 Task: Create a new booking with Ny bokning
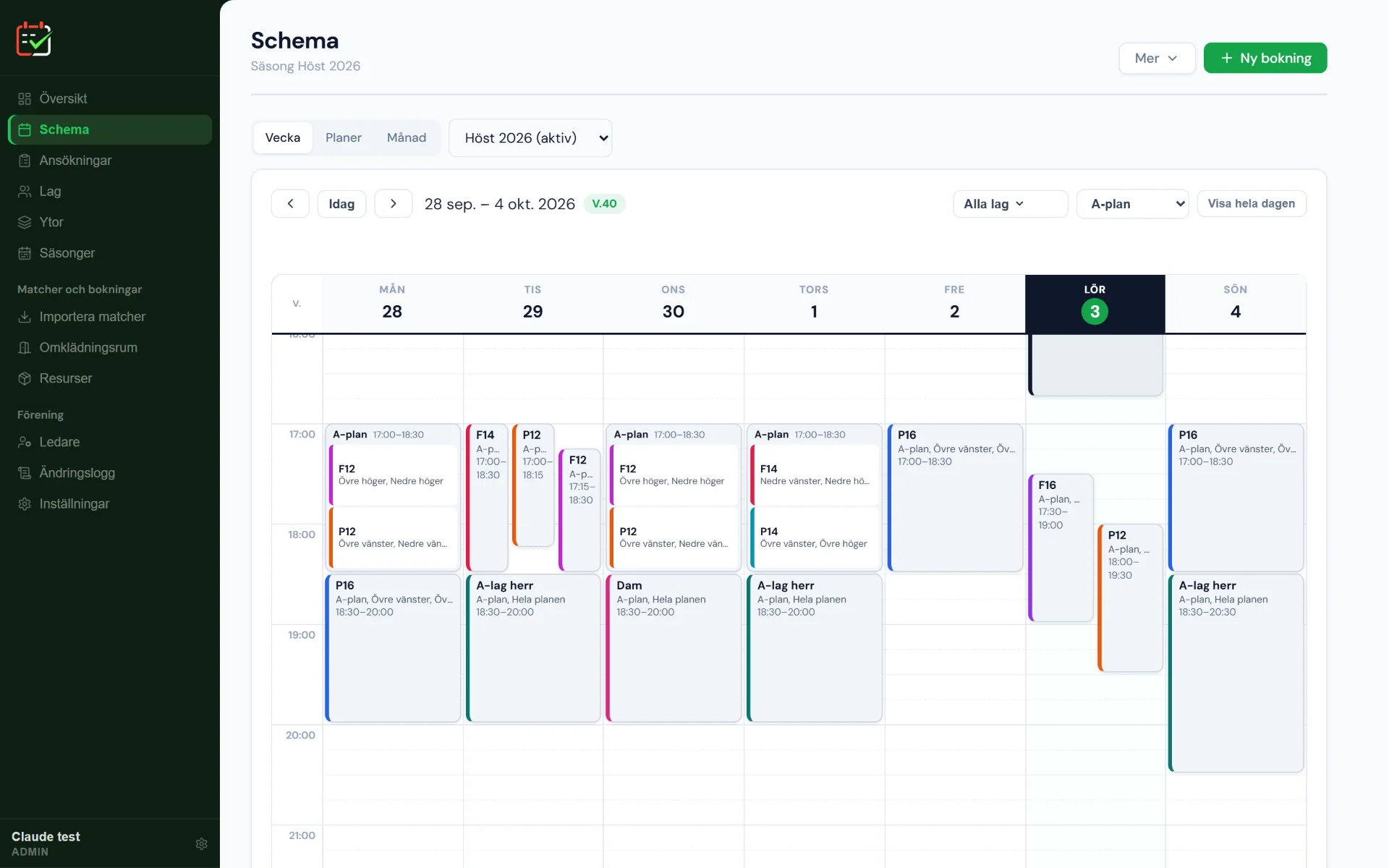1265,58
